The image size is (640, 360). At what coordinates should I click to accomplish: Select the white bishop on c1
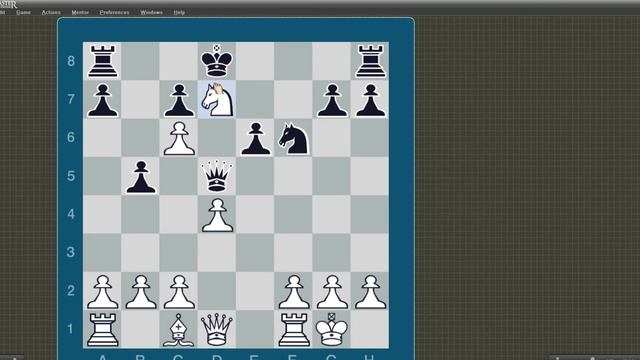pyautogui.click(x=178, y=329)
